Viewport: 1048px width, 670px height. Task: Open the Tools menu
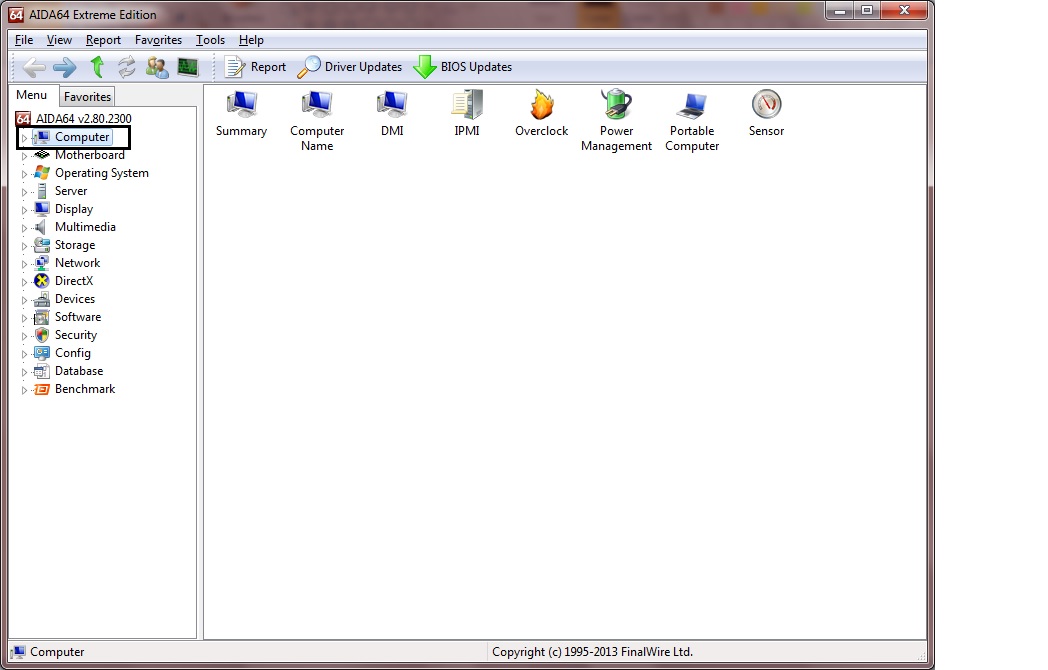210,40
